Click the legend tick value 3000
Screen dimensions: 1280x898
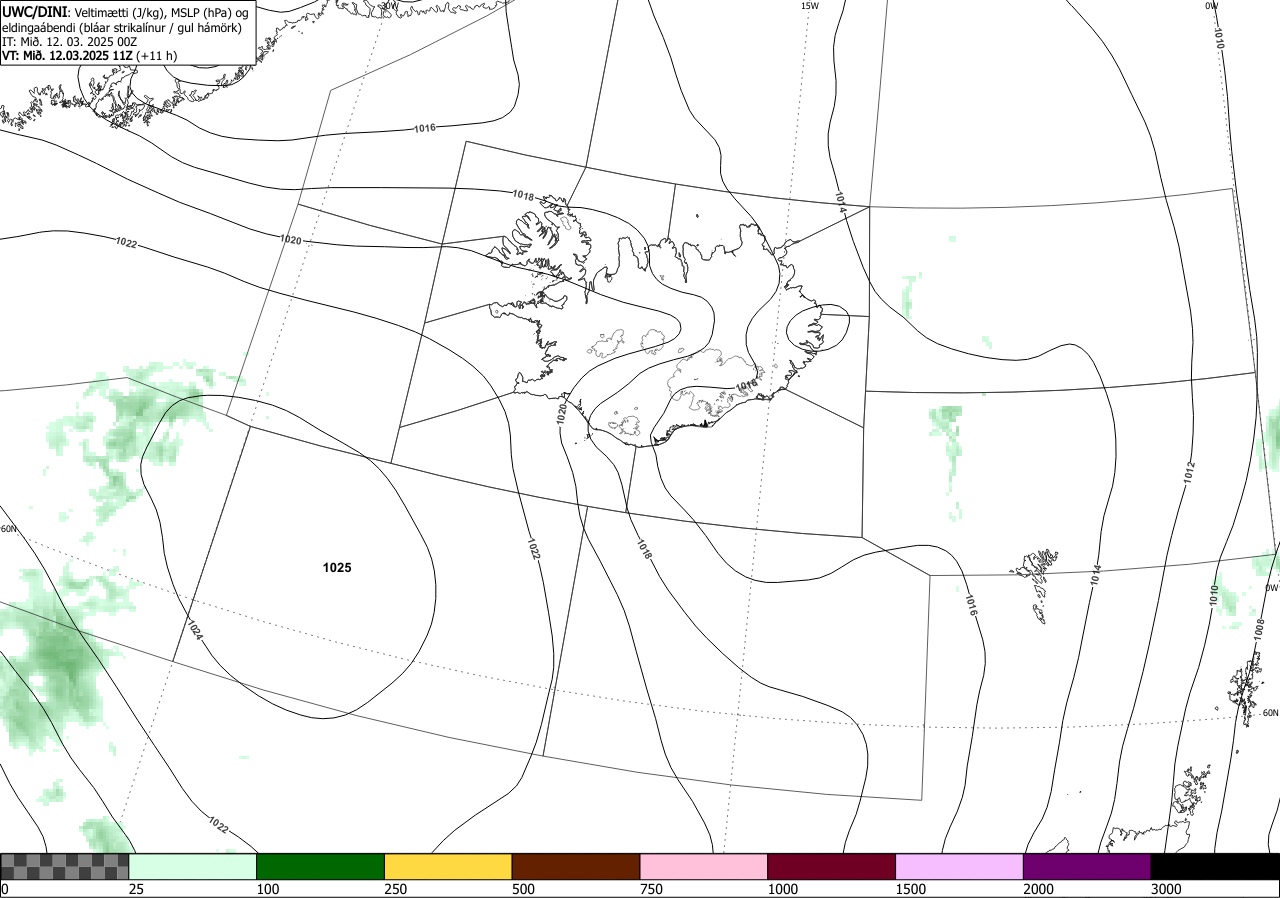click(1165, 889)
